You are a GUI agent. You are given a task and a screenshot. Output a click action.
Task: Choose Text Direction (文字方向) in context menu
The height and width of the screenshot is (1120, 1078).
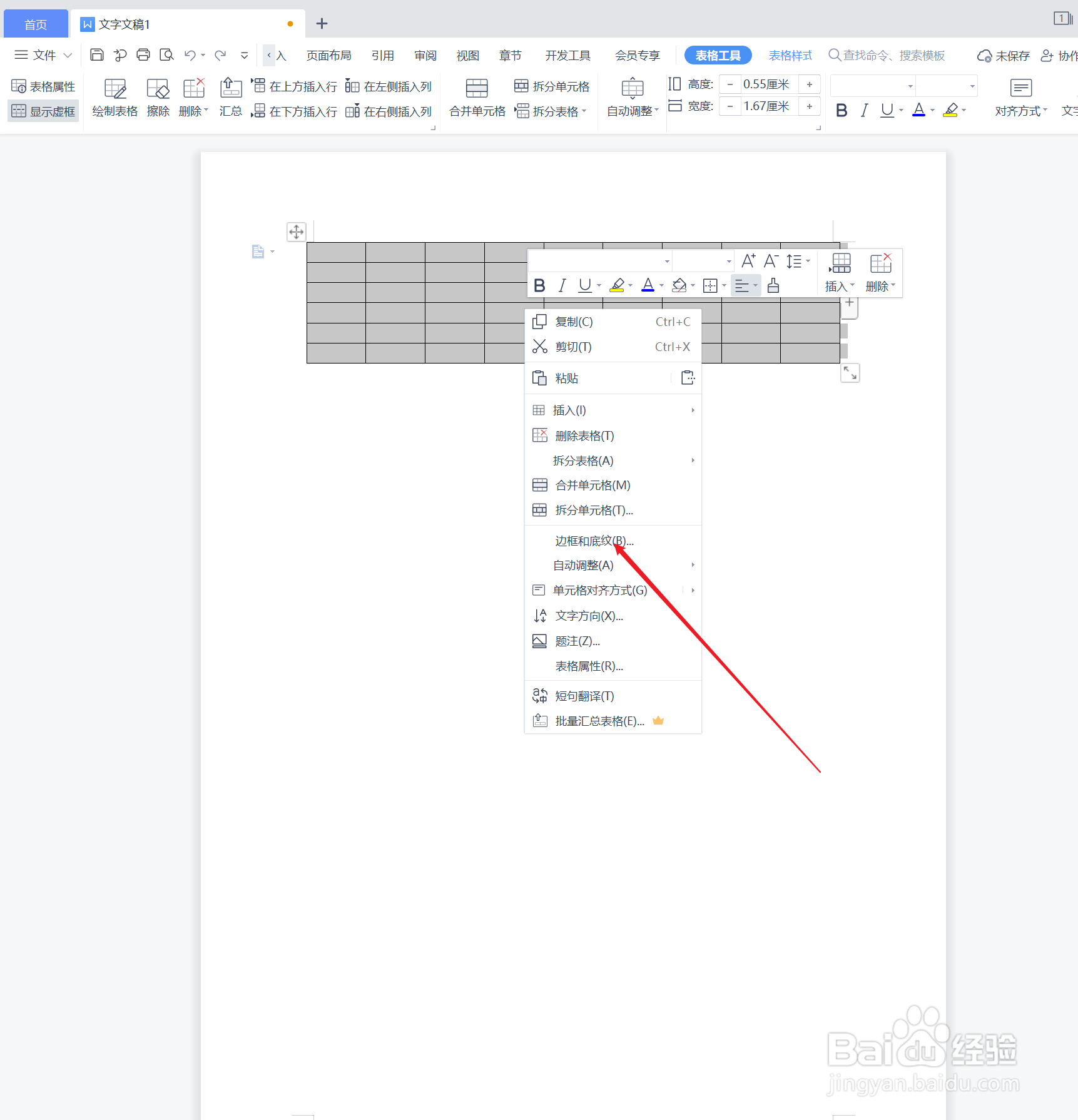click(x=613, y=616)
